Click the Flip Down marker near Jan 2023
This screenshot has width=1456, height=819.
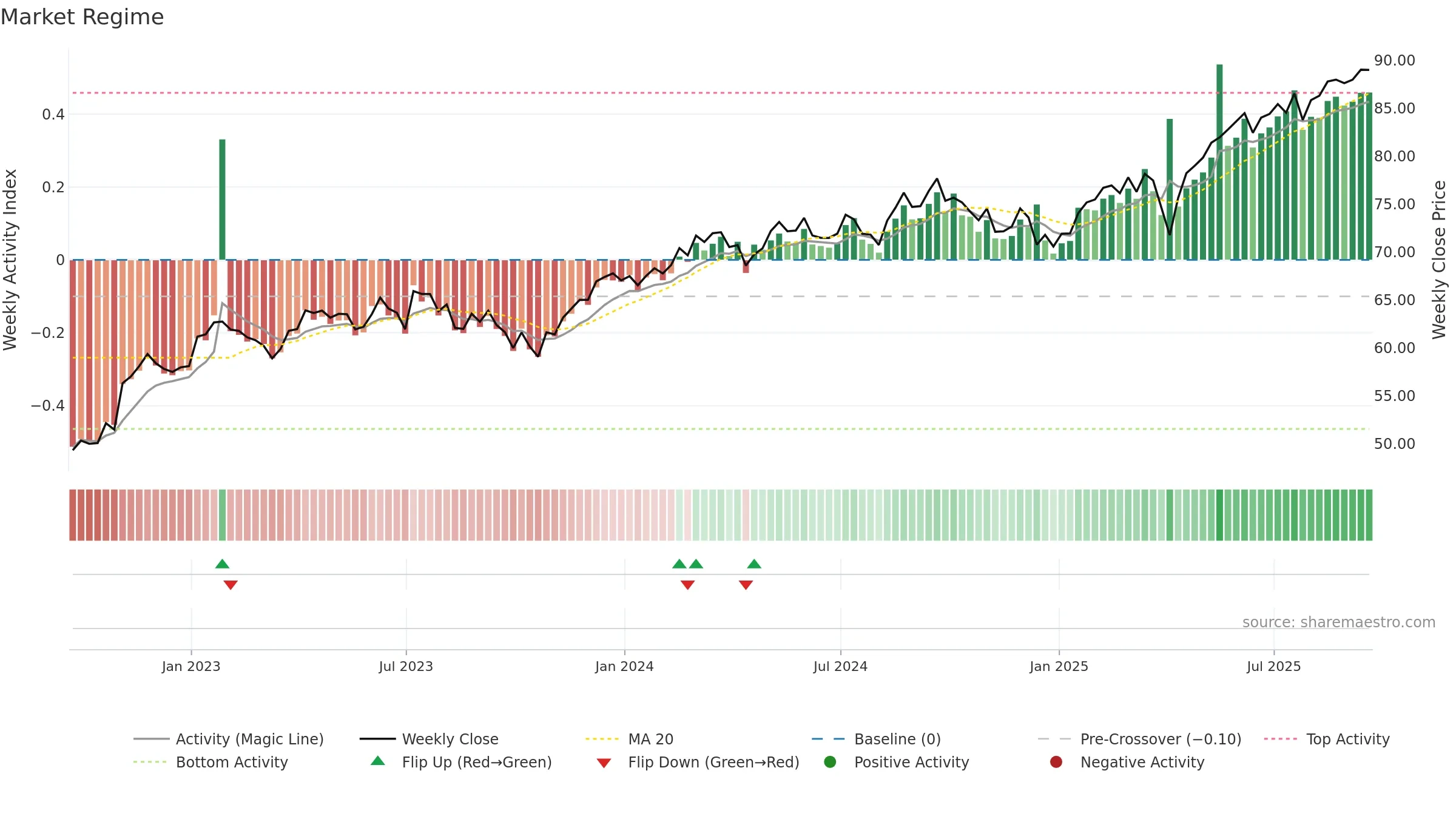(x=231, y=585)
